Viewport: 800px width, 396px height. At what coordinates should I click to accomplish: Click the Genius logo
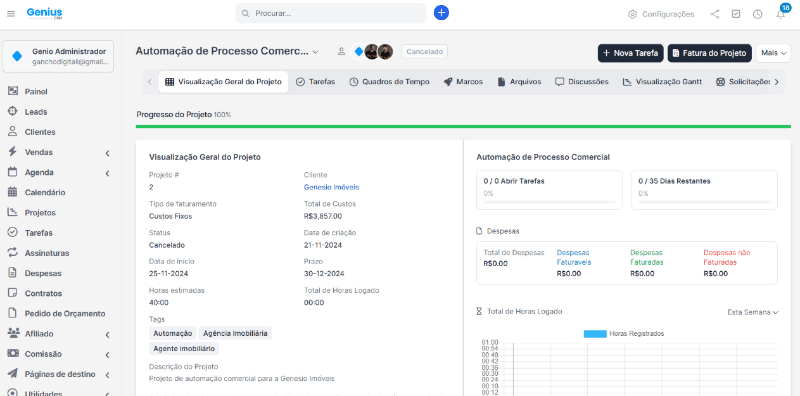[45, 13]
